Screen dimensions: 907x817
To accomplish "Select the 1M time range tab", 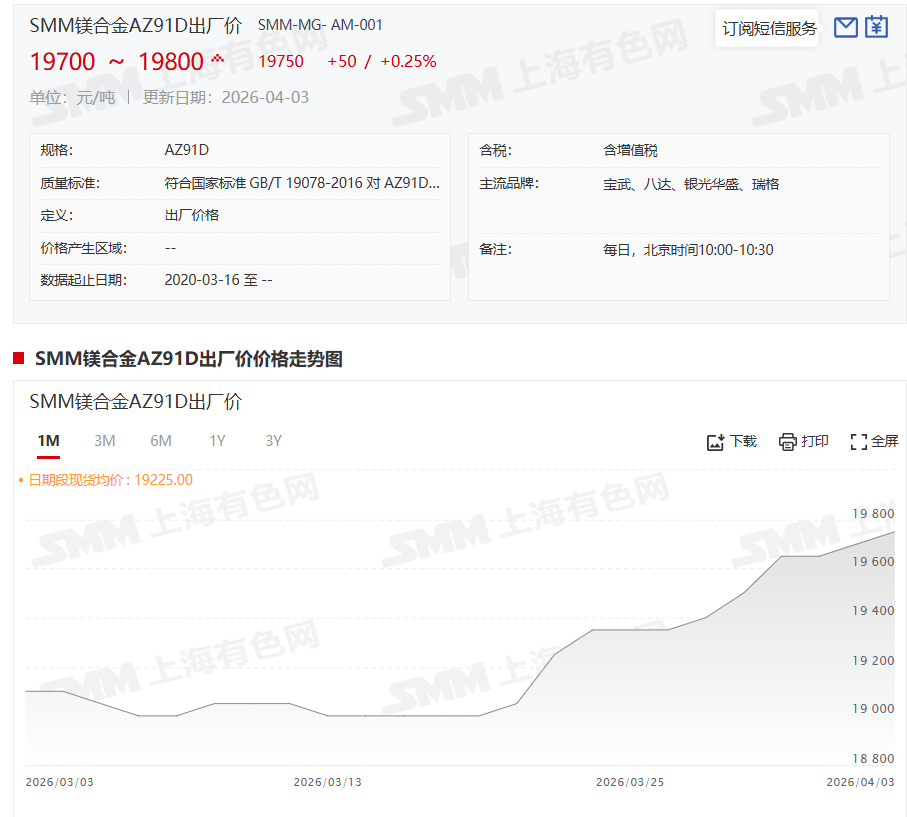I will (48, 441).
